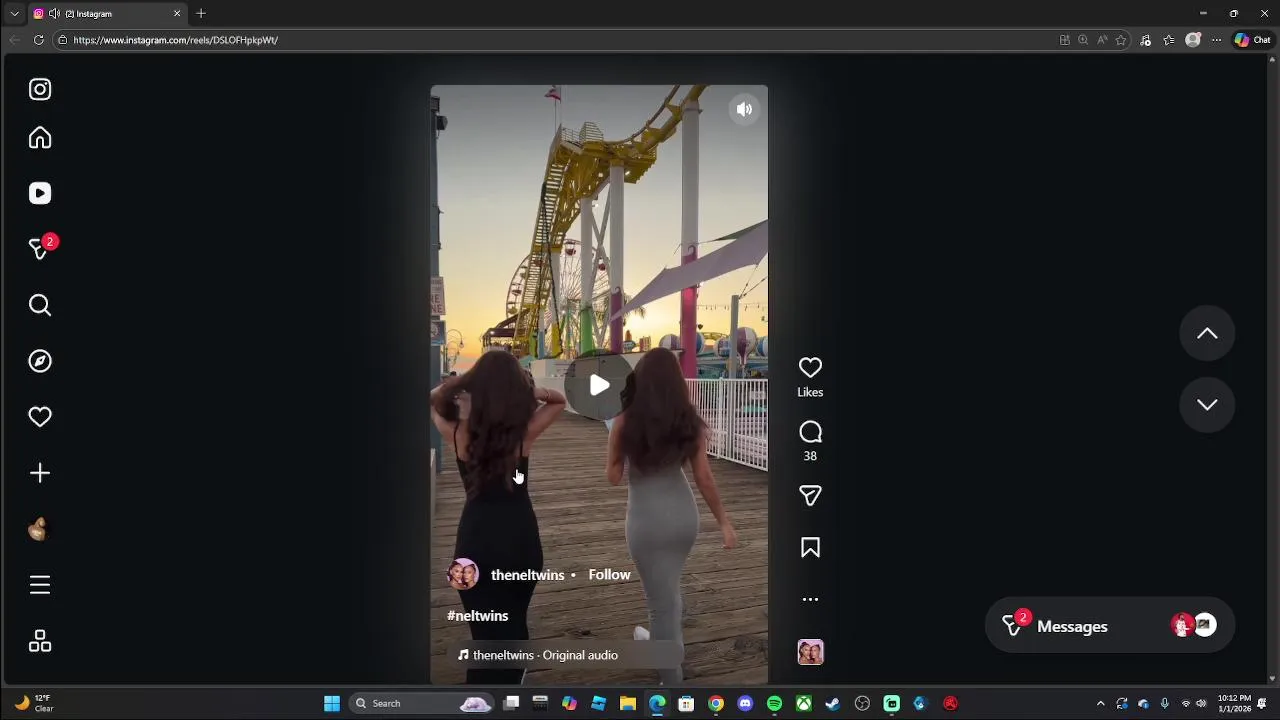This screenshot has height=720, width=1280.
Task: Follow theneltwins
Action: click(609, 575)
